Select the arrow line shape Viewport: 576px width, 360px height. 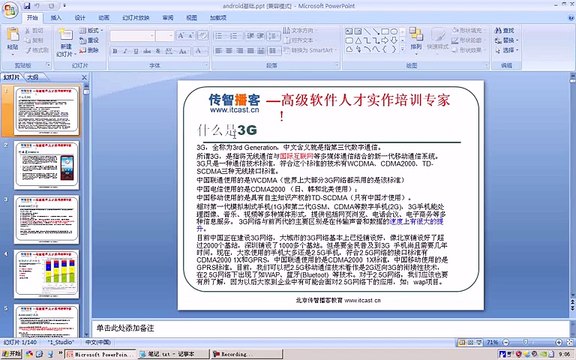[376, 31]
